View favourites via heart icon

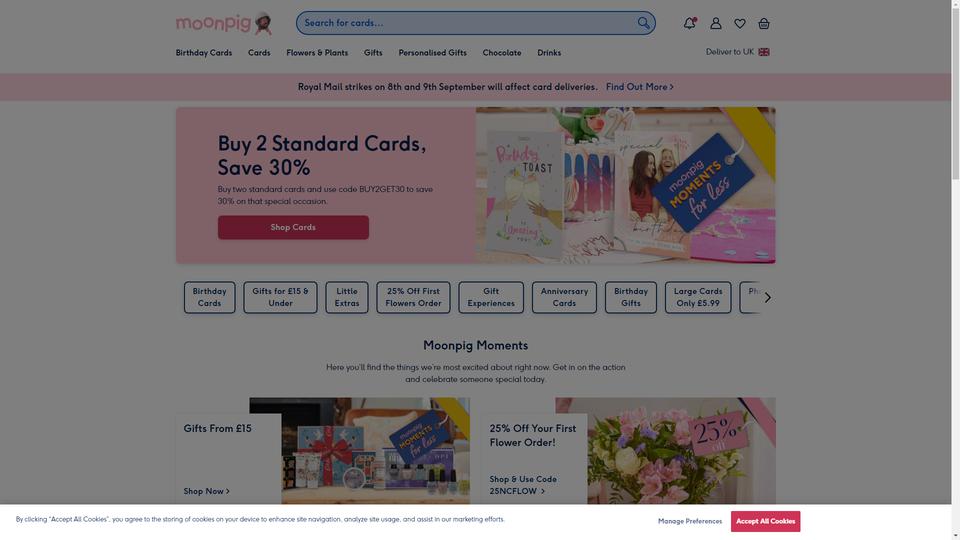[x=740, y=23]
